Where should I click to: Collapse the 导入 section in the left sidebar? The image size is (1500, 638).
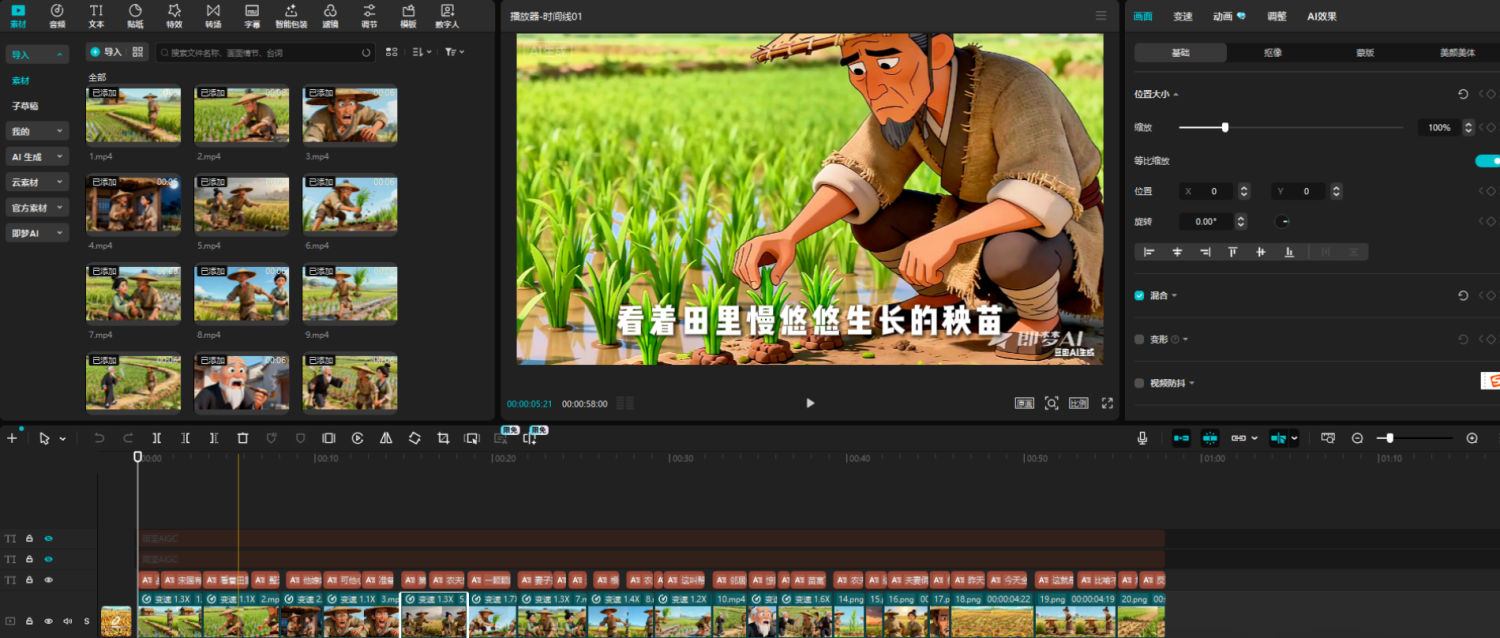58,53
